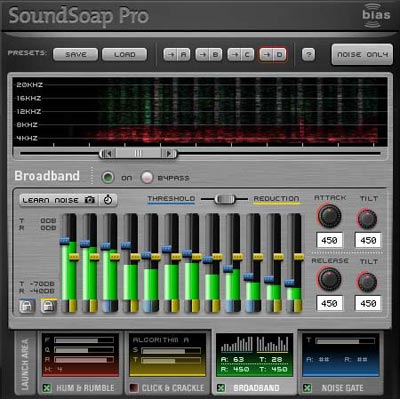This screenshot has height=399, width=400.
Task: Click the THRESHOLD label
Action: (171, 199)
